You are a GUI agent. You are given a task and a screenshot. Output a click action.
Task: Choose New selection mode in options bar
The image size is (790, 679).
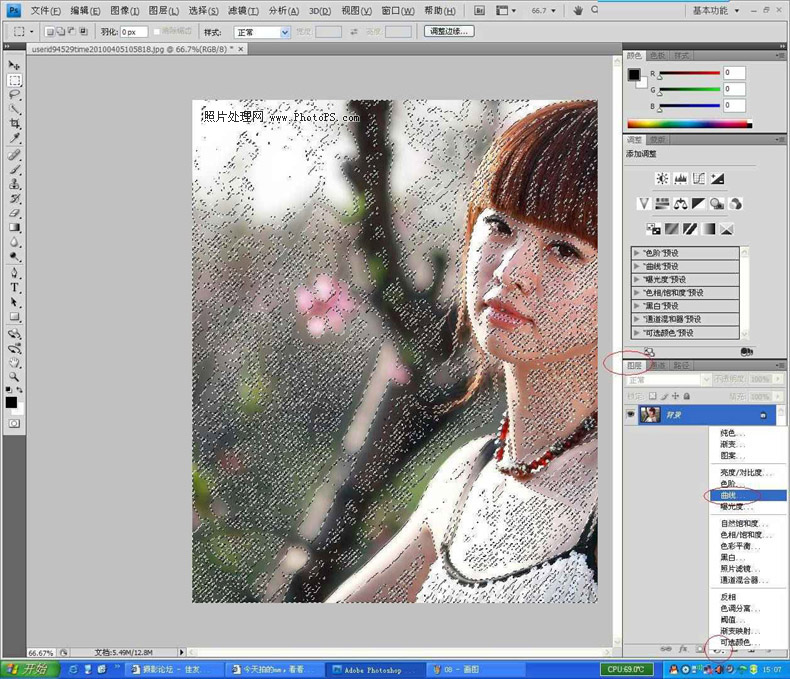pos(49,32)
